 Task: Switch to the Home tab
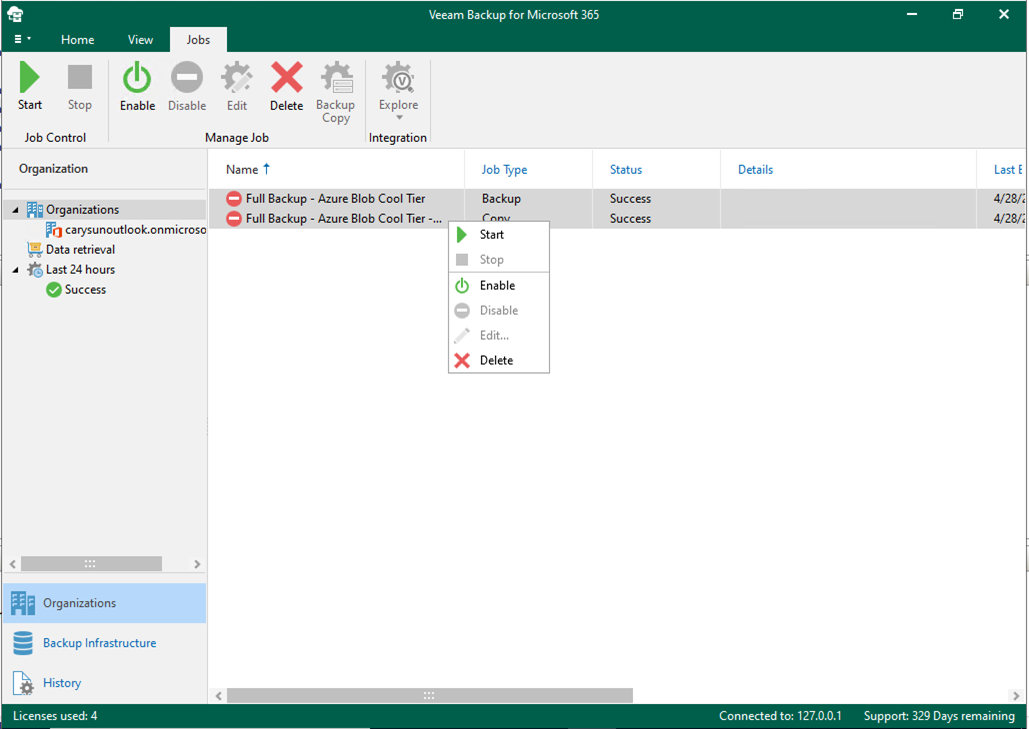(x=77, y=40)
